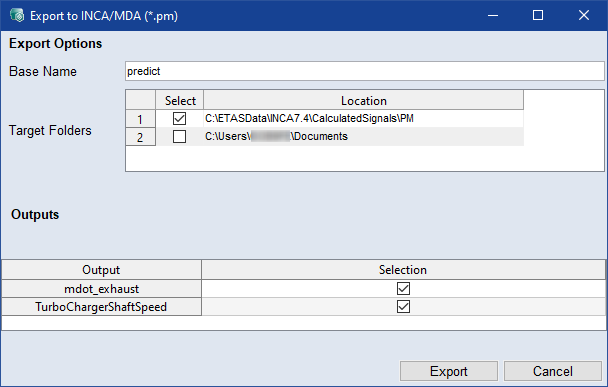Image resolution: width=608 pixels, height=387 pixels.
Task: Click the application icon in title bar
Action: 17,16
